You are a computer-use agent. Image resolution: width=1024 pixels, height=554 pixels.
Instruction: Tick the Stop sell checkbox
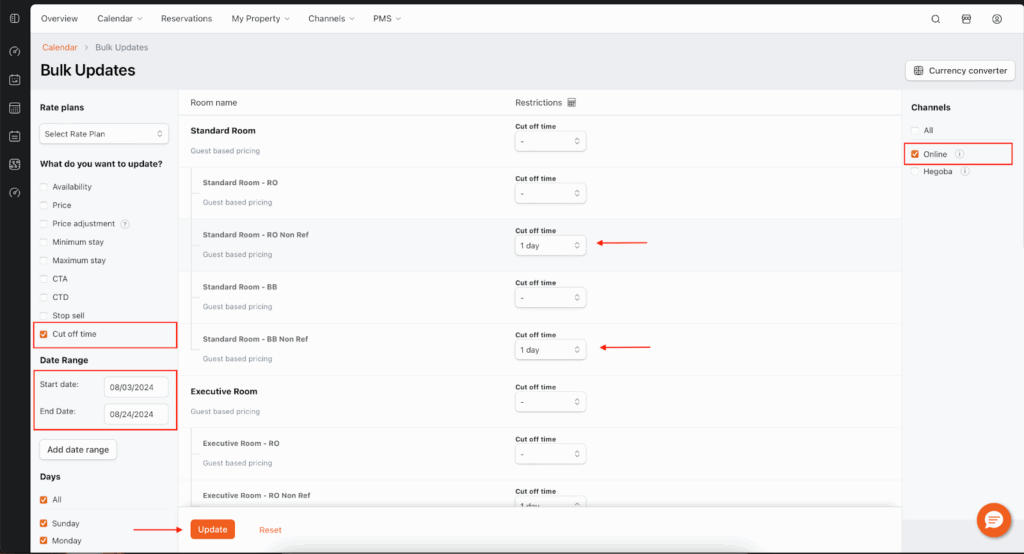(43, 315)
